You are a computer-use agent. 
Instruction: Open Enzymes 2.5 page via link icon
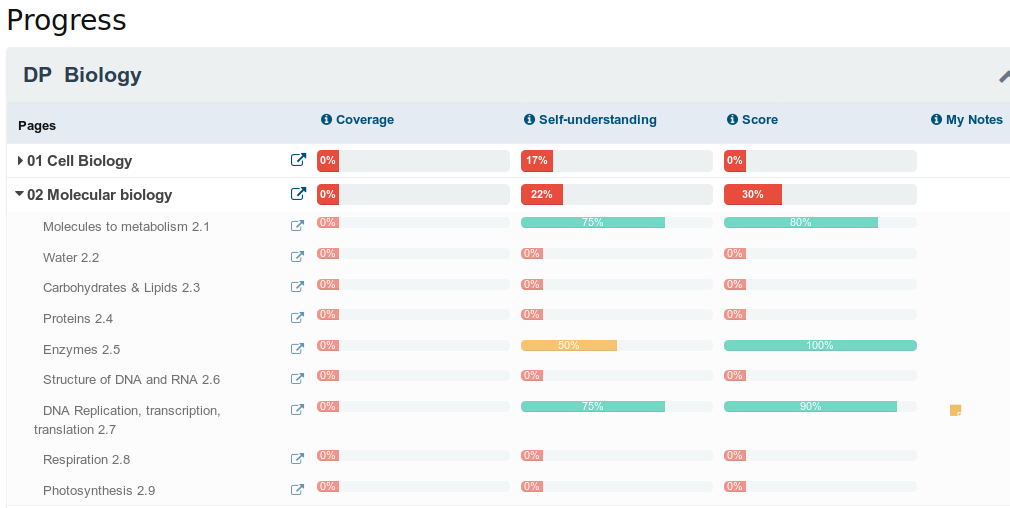297,349
